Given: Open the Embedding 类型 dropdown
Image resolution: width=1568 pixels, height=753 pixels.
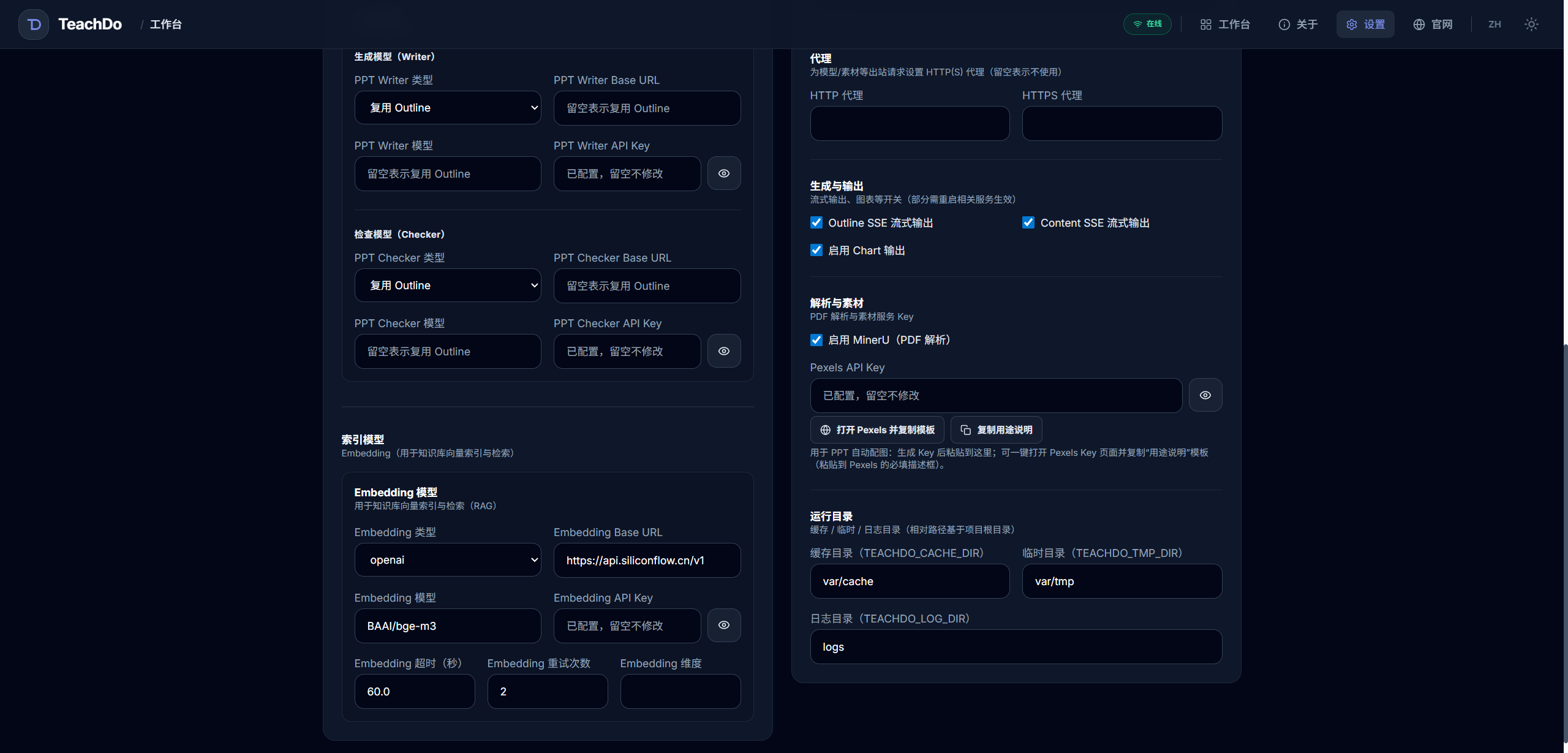Looking at the screenshot, I should [x=448, y=559].
